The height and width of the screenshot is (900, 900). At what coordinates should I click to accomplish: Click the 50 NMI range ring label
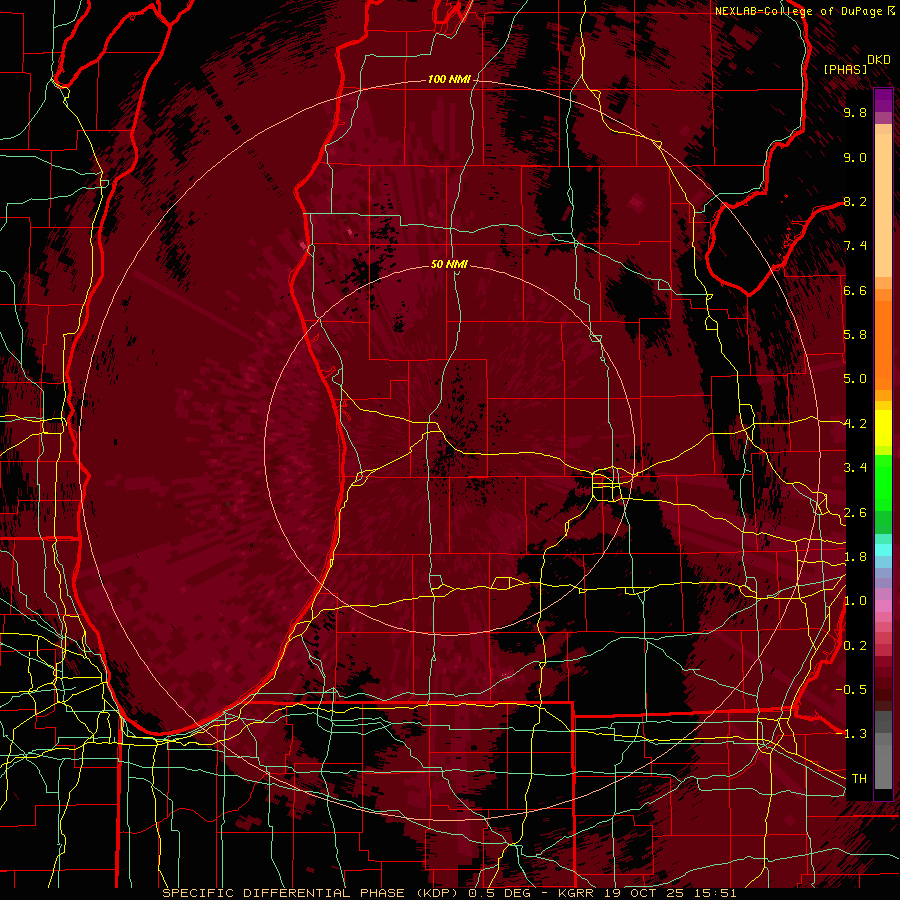click(449, 264)
